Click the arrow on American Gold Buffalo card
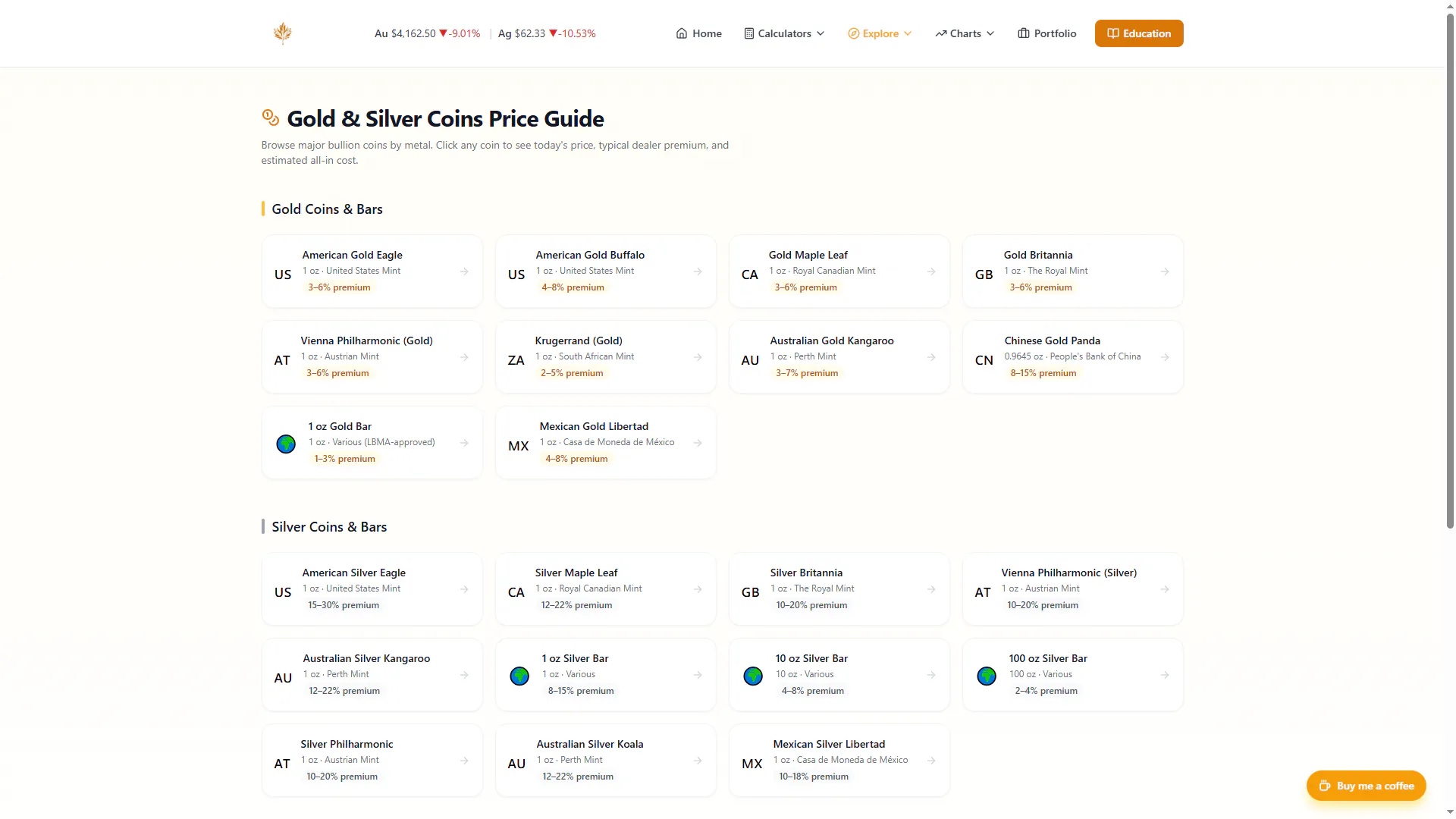This screenshot has width=1456, height=819. 698,271
